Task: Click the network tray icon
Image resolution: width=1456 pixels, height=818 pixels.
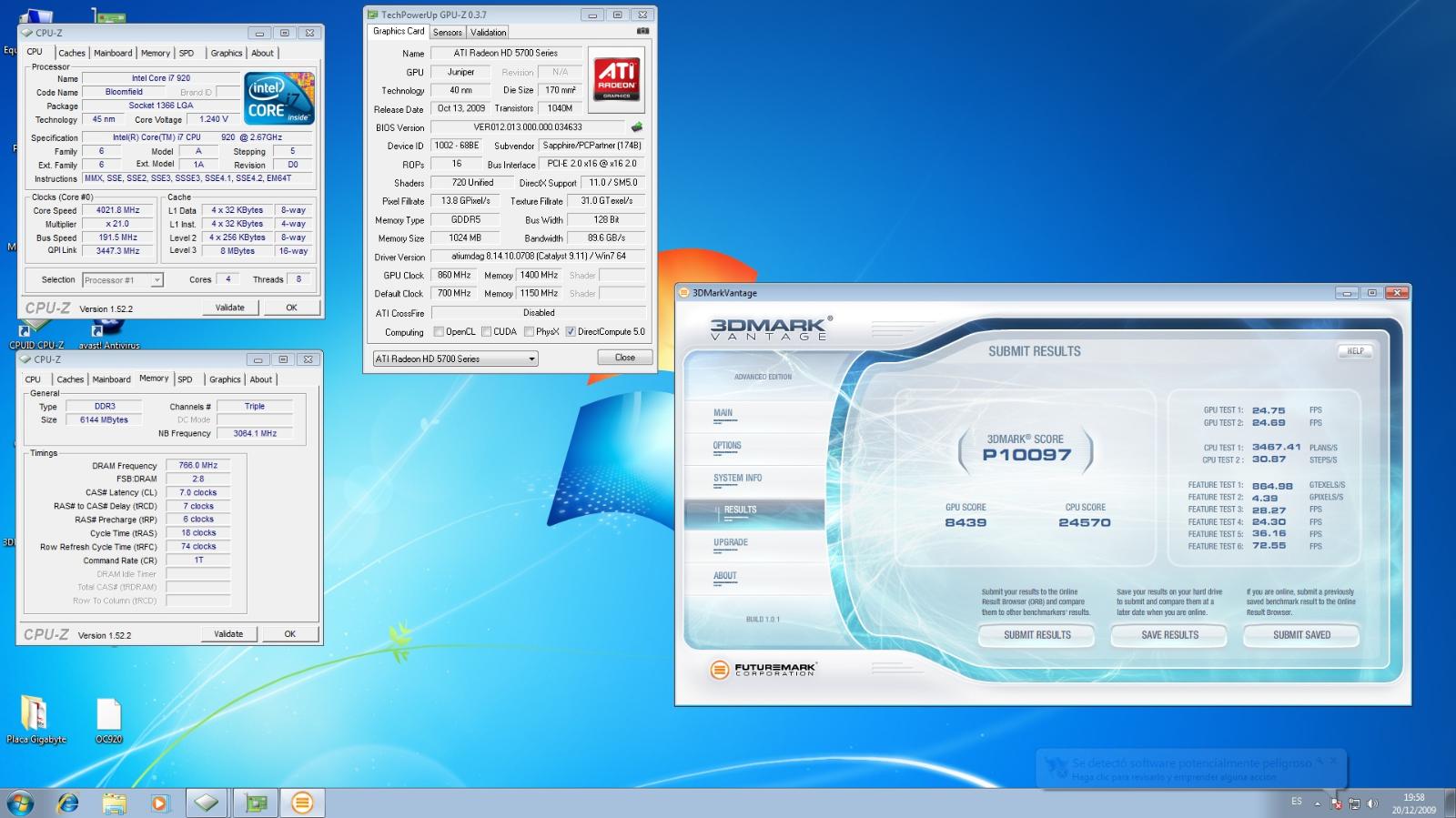Action: coord(1354,803)
